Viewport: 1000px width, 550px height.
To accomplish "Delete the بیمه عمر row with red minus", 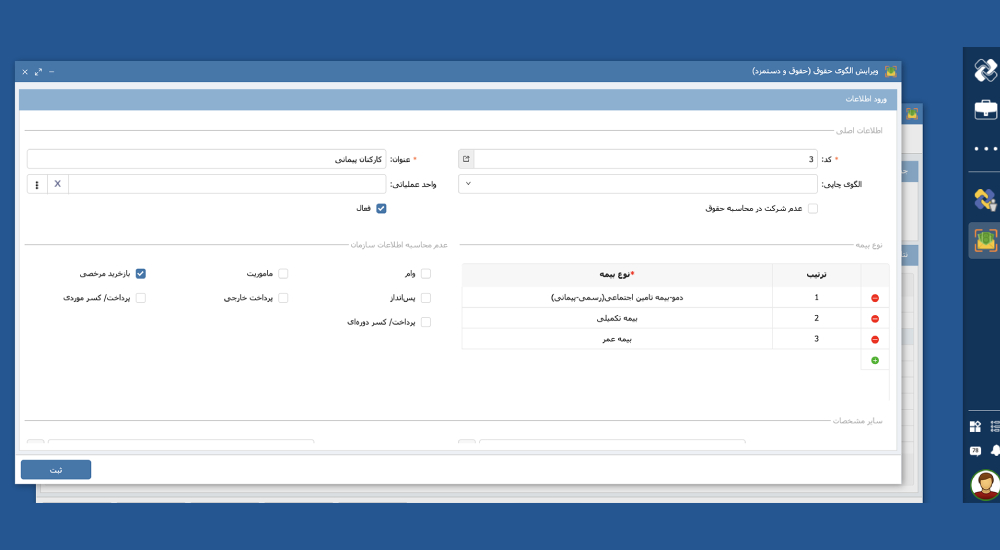I will click(875, 340).
